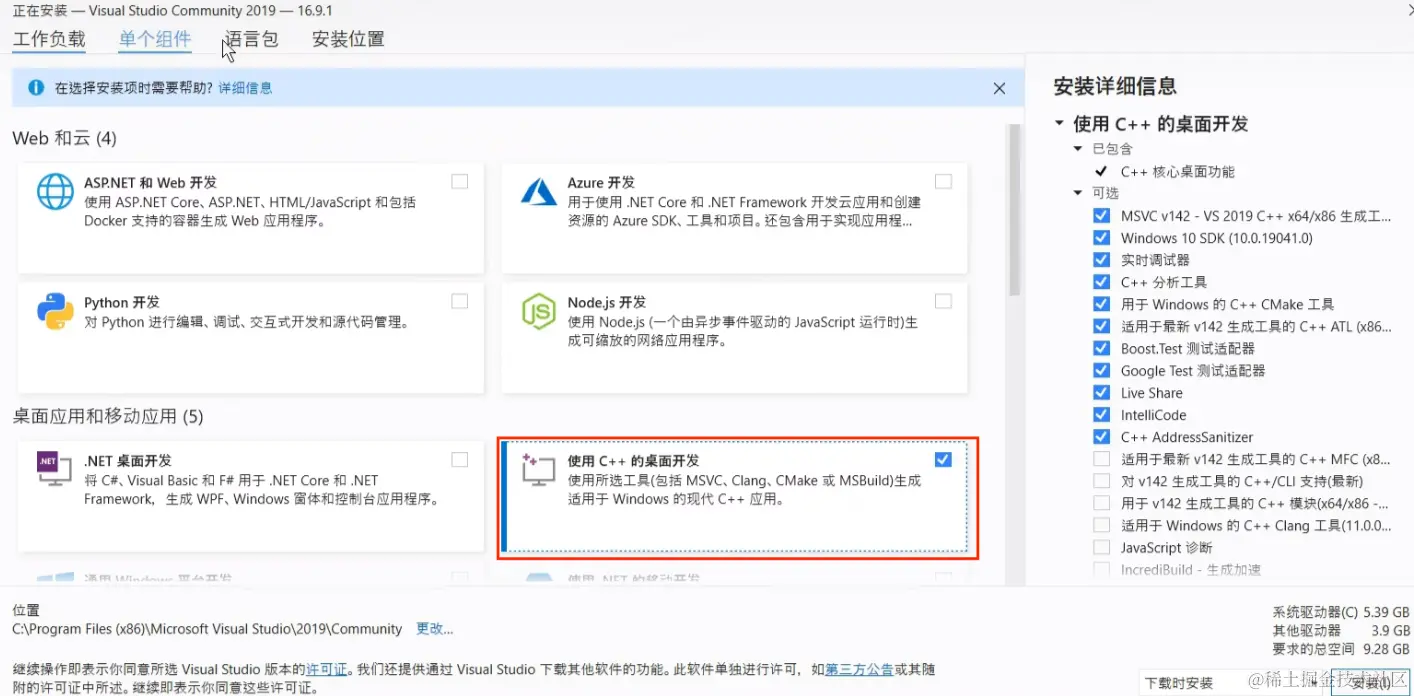Click the ASP.NET globe workload icon
Screen dimensions: 1414x696
click(x=55, y=191)
